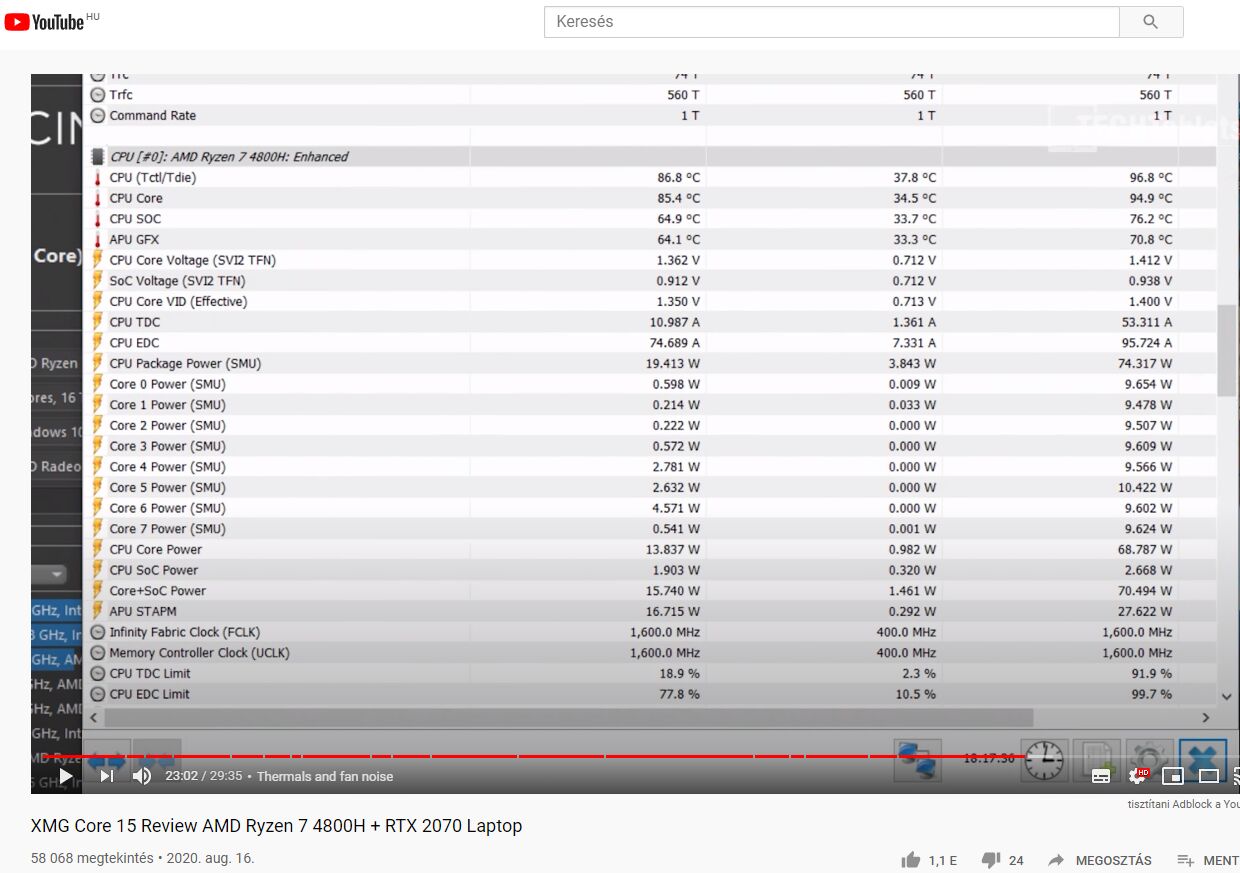This screenshot has width=1240, height=873.
Task: Dislike the video with thumbs down
Action: pos(991,860)
